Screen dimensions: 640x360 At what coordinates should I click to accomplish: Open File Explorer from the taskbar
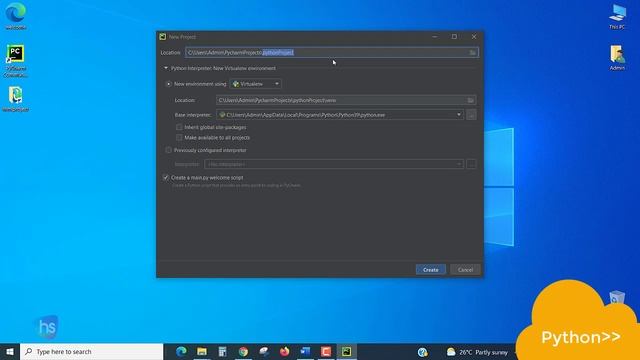pos(202,351)
